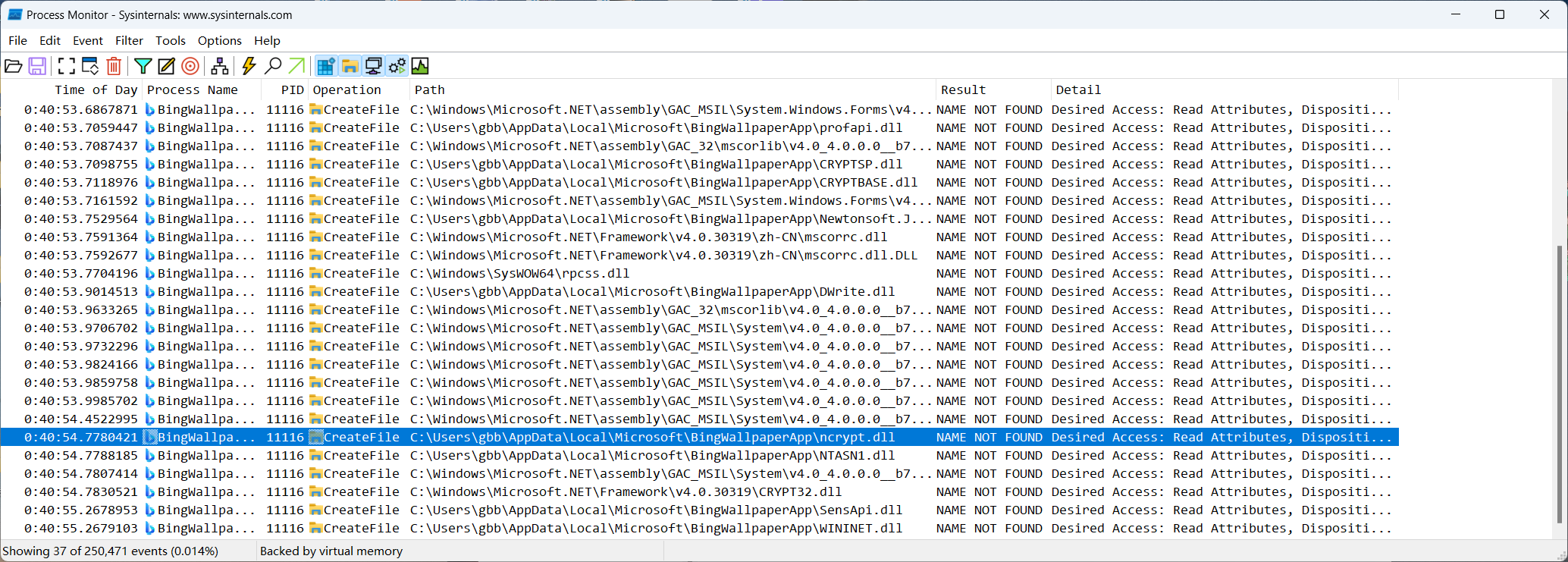This screenshot has width=1568, height=562.
Task: Open Find with the magnifying glass icon
Action: click(x=273, y=66)
